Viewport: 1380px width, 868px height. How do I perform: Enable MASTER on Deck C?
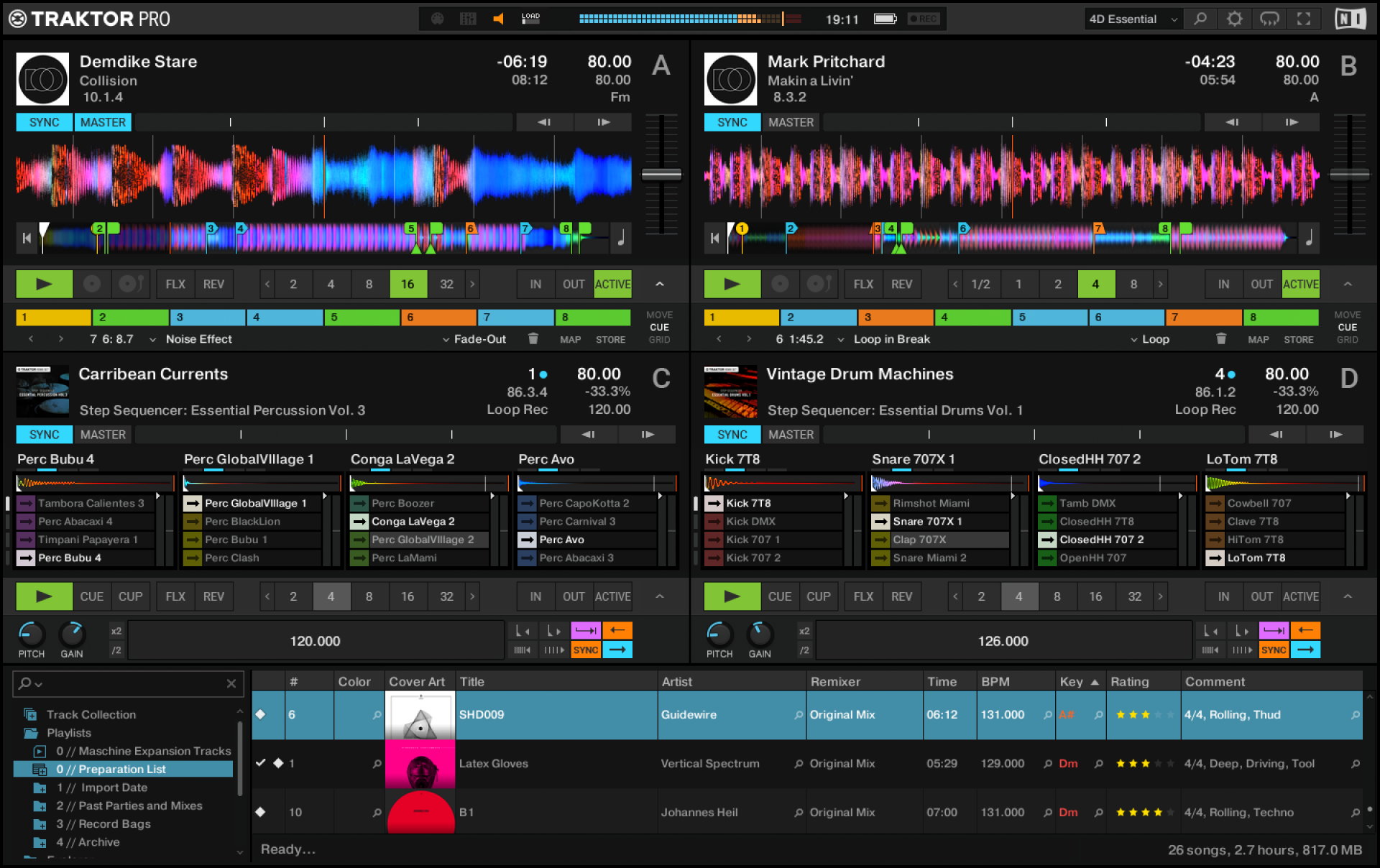click(x=103, y=435)
